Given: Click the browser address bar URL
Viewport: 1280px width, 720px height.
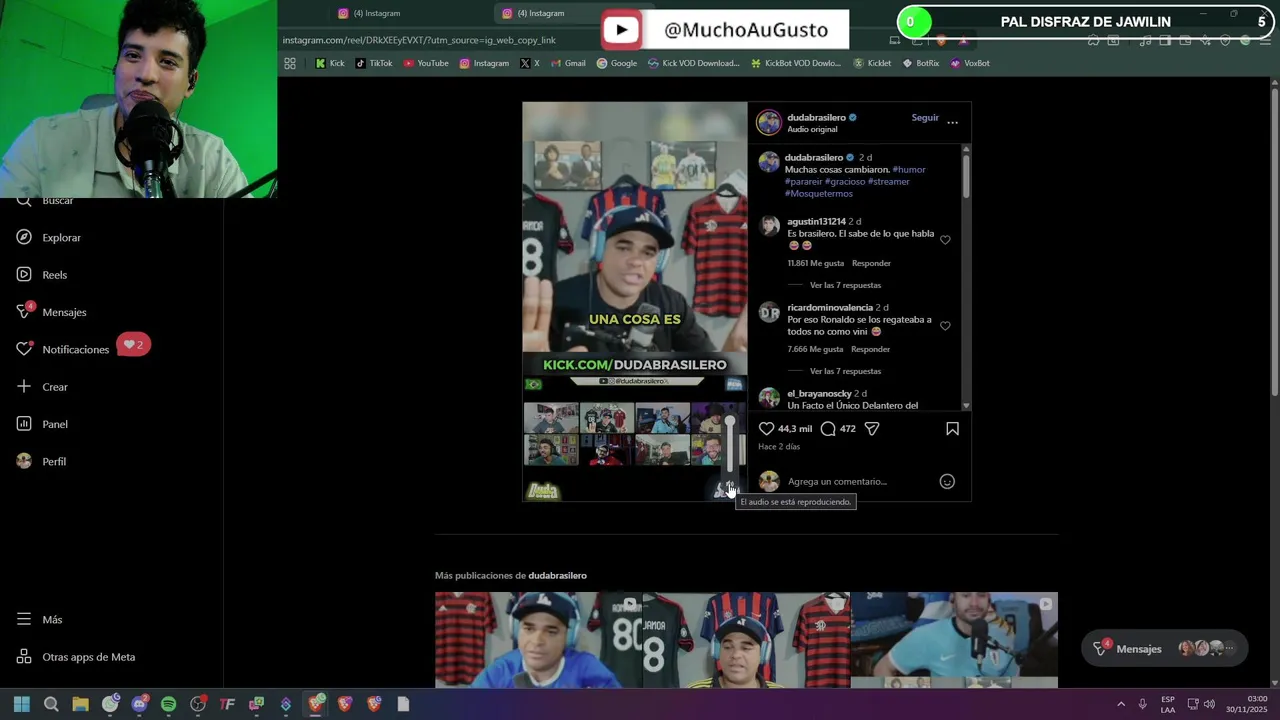Looking at the screenshot, I should click(x=419, y=40).
